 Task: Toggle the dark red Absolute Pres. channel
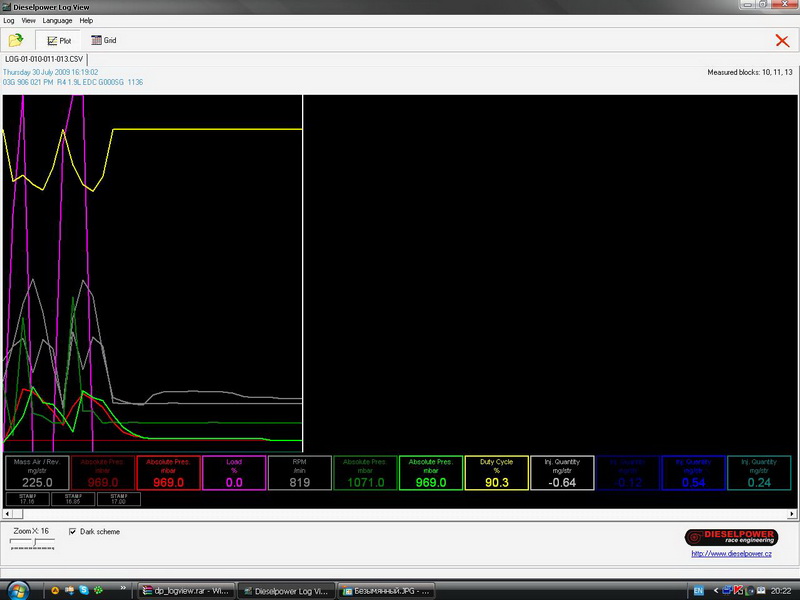[x=103, y=473]
